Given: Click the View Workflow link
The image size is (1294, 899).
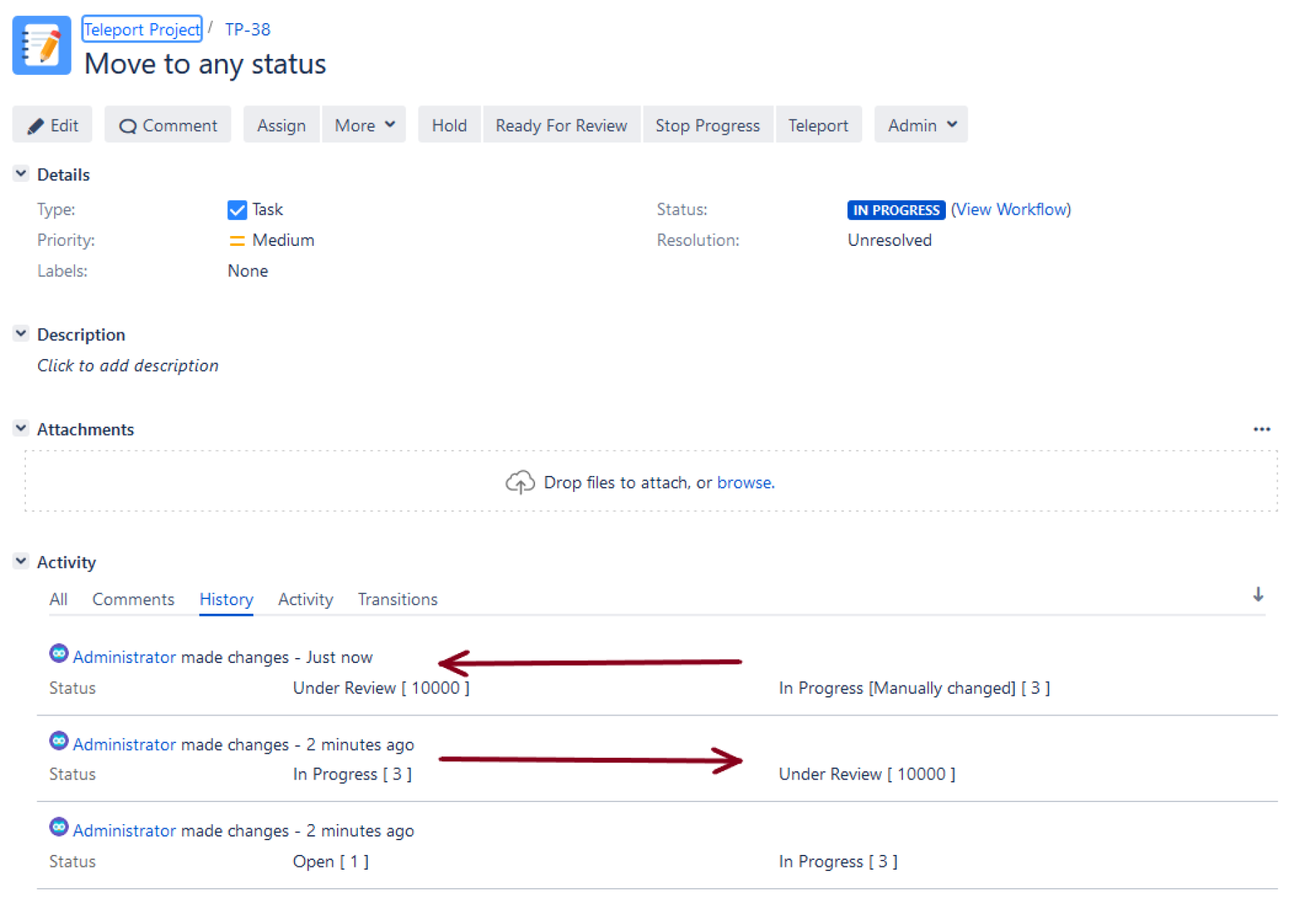Looking at the screenshot, I should (1011, 210).
